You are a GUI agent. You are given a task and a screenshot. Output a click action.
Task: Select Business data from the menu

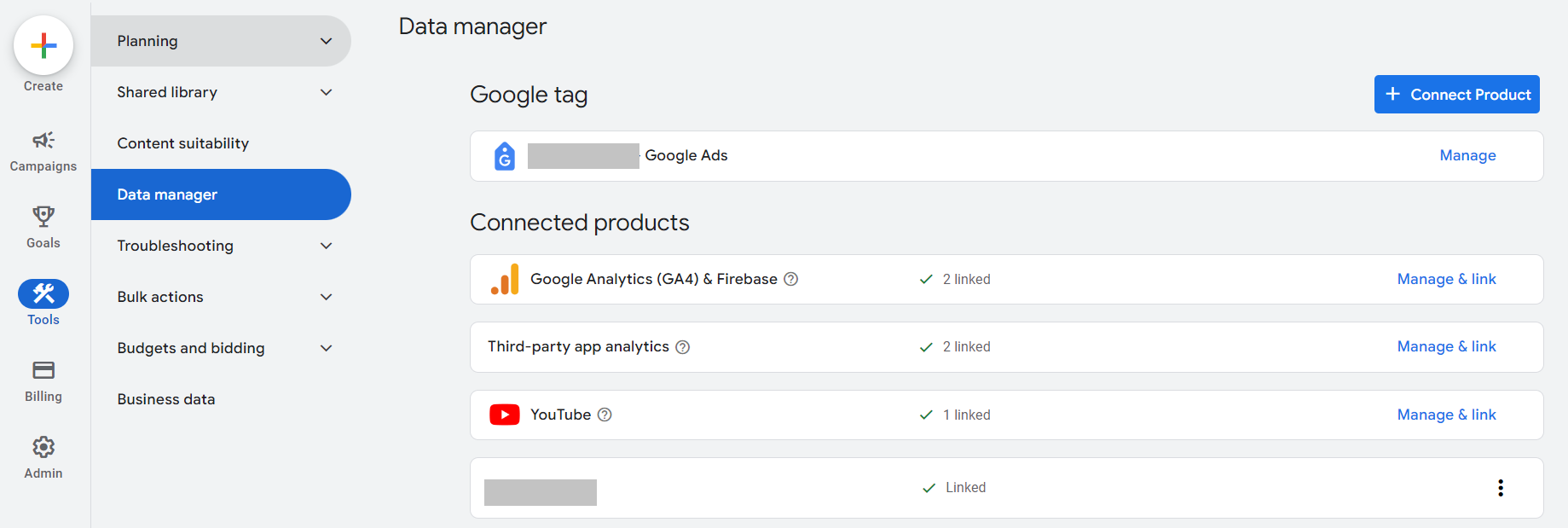click(165, 398)
